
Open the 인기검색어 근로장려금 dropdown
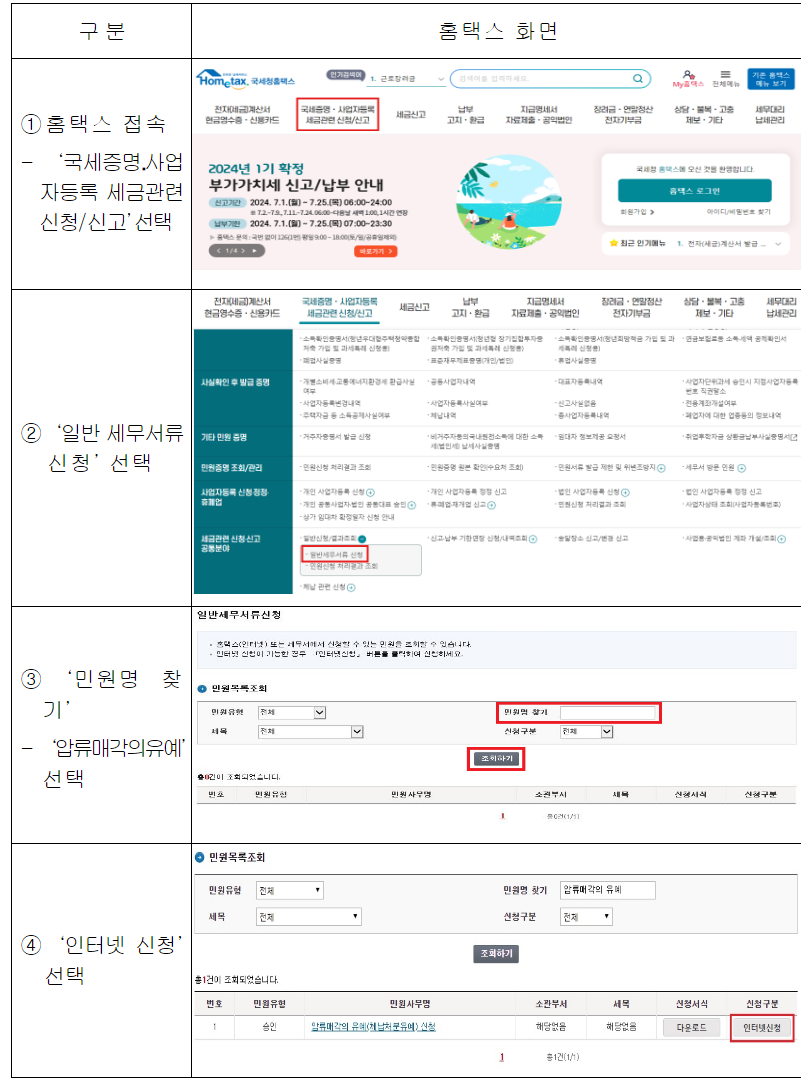[407, 79]
